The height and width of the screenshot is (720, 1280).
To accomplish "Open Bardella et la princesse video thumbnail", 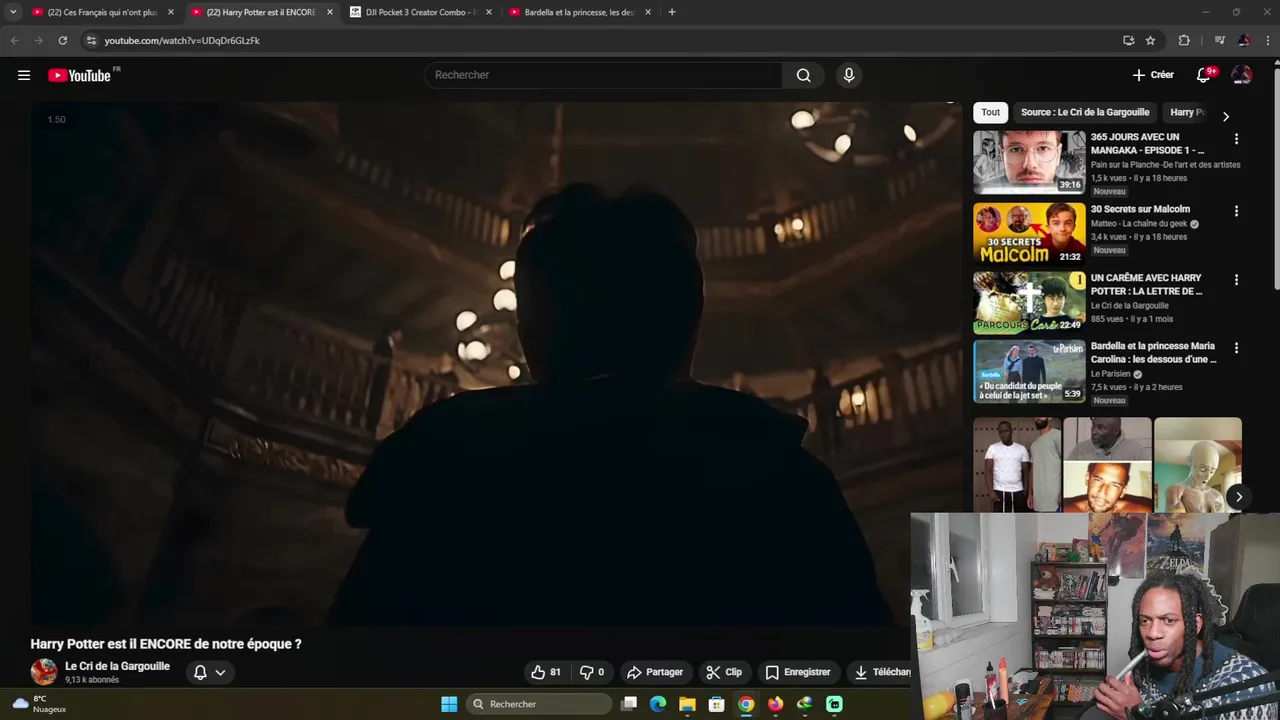I will 1029,371.
